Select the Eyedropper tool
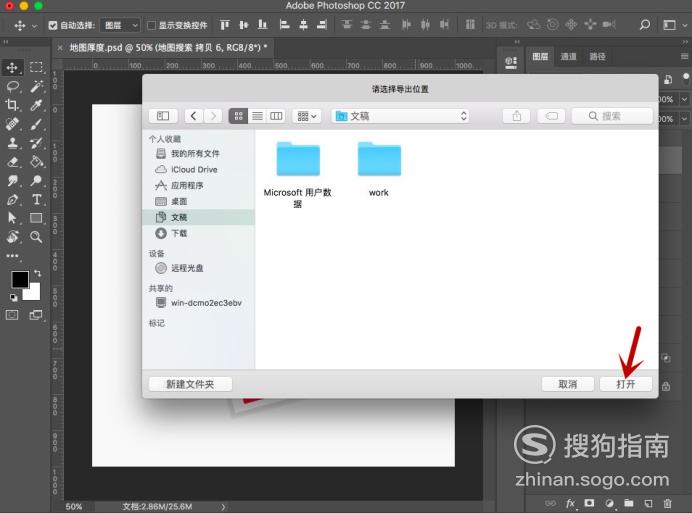Viewport: 692px width, 513px height. pyautogui.click(x=36, y=105)
